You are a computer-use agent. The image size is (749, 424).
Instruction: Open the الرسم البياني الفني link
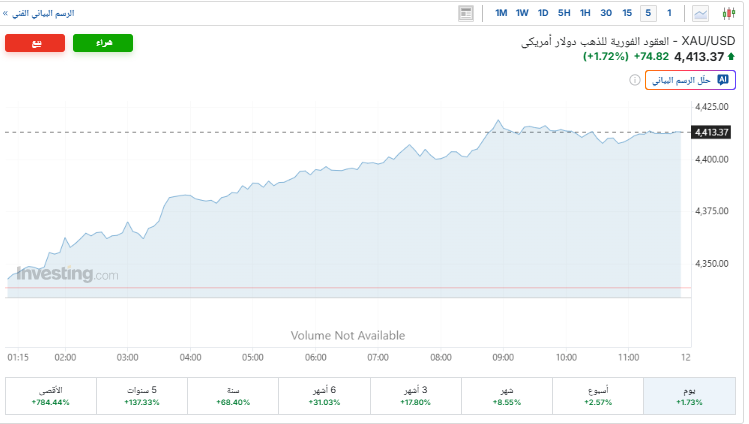click(x=40, y=13)
